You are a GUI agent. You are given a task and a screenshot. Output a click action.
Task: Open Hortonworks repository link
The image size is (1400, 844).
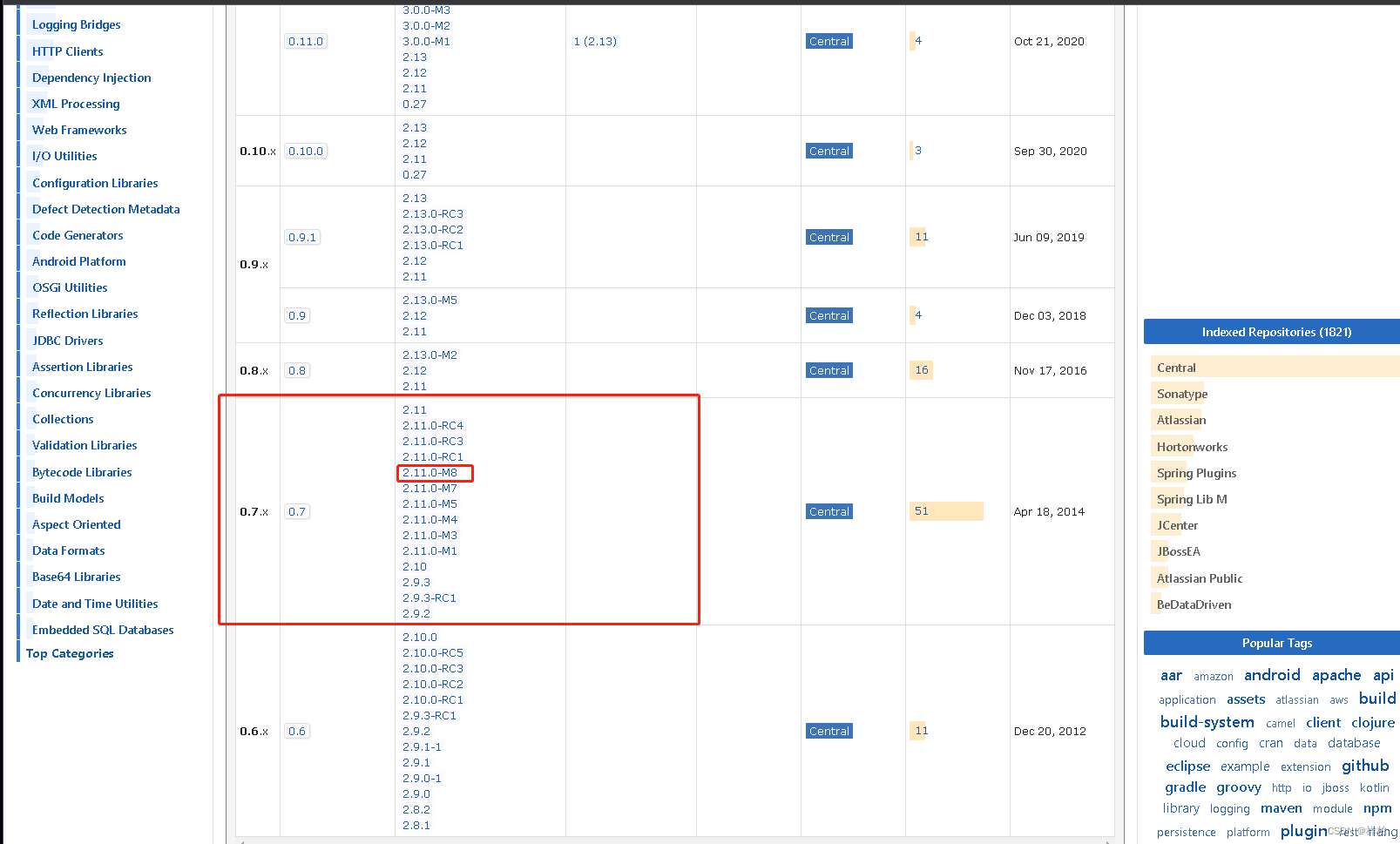[1192, 447]
